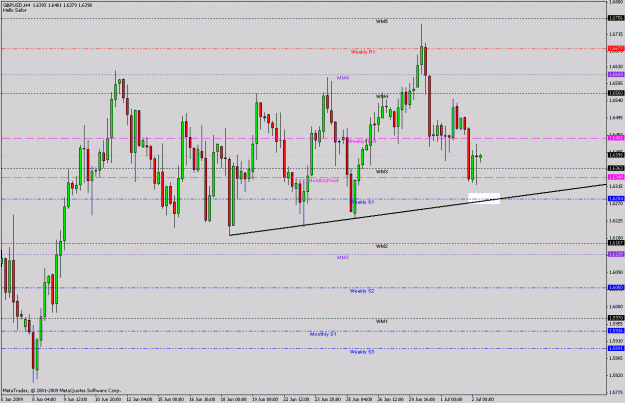Click the 'WM2' line label
Screen dimensions: 625x403
382,246
